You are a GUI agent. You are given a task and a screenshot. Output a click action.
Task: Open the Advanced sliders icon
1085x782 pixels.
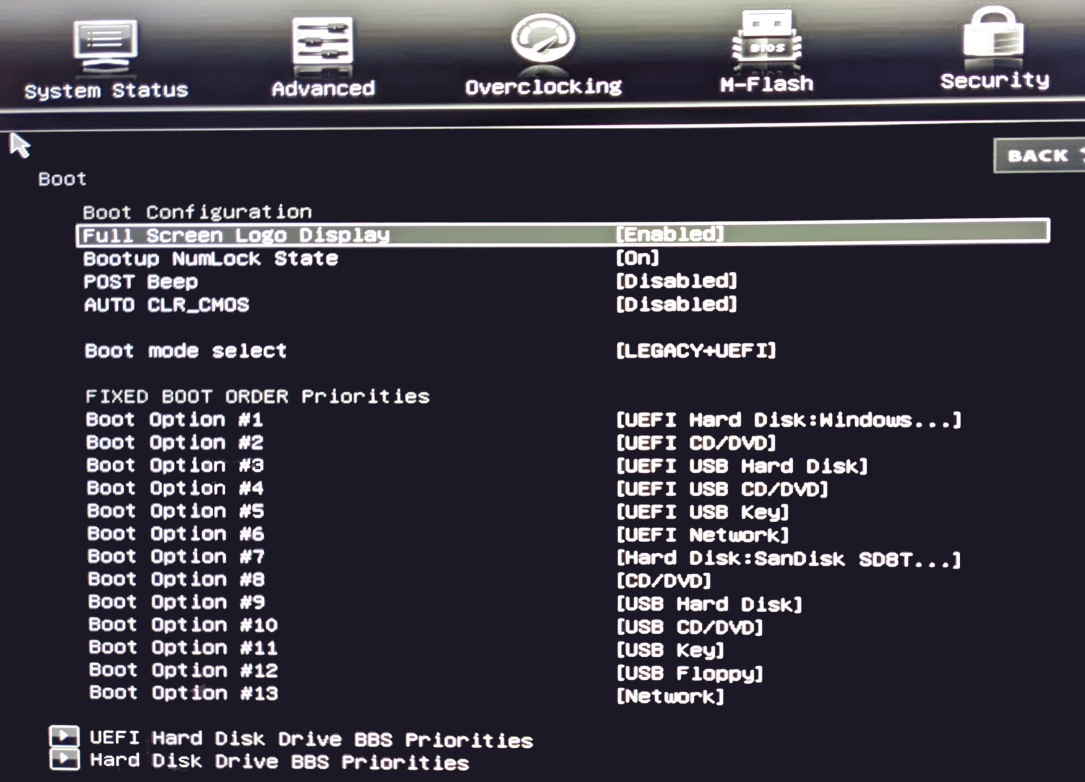pos(322,42)
